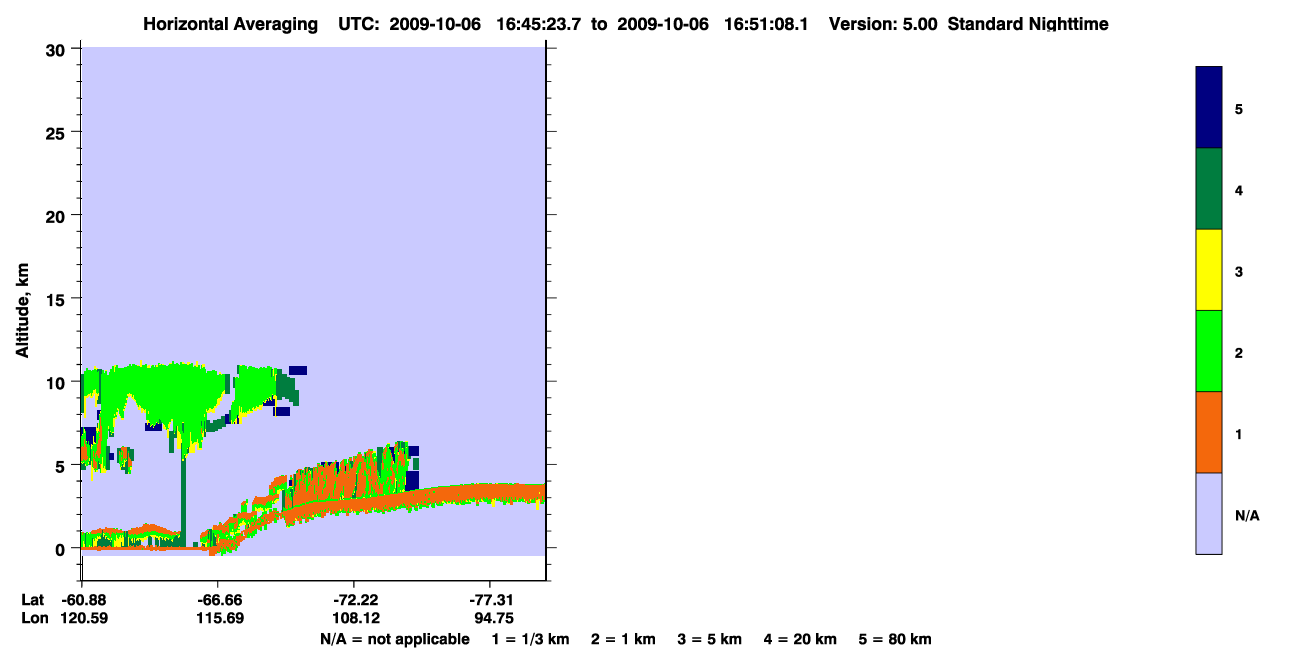Click the 'Standard Nighttime' label

click(1028, 24)
